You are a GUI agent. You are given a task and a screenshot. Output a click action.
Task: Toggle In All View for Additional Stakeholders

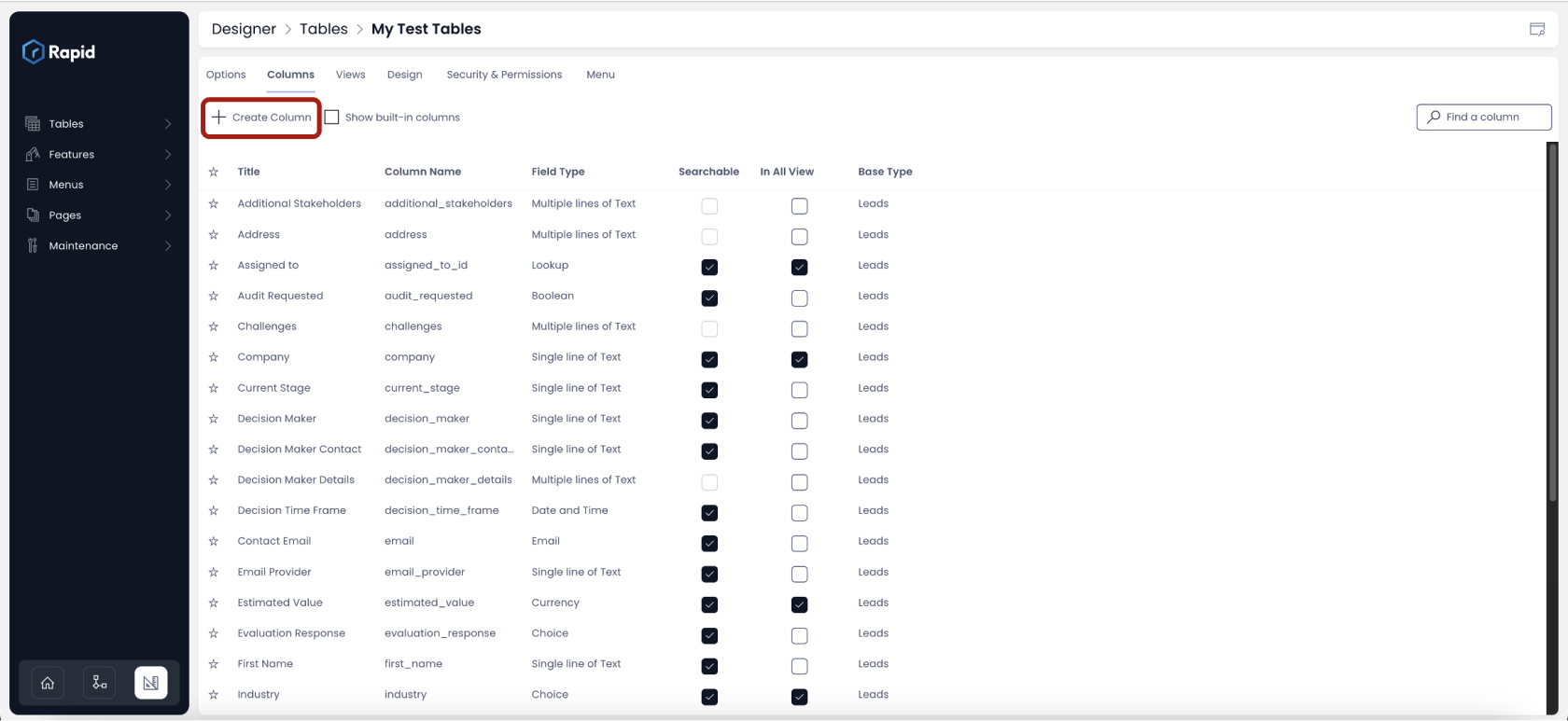[799, 206]
